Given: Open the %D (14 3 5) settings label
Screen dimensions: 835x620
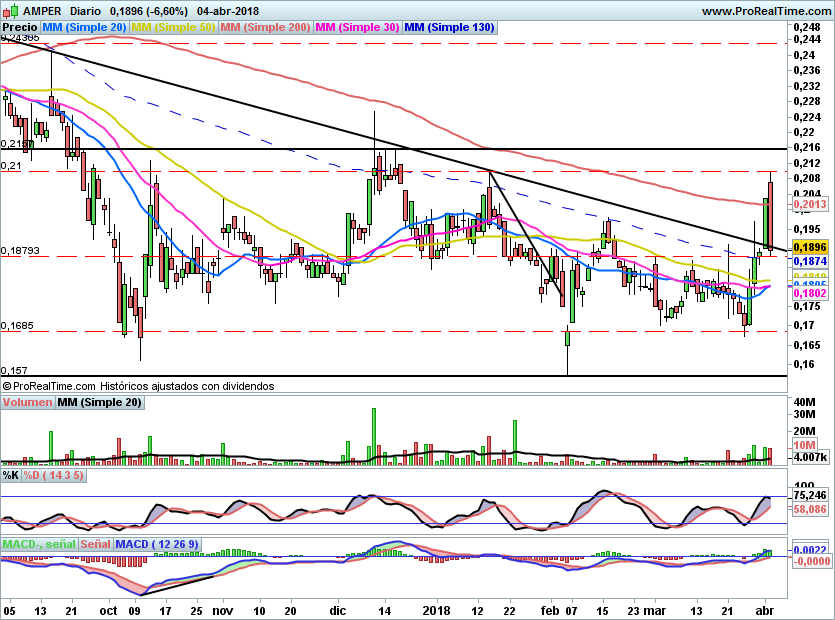Looking at the screenshot, I should pyautogui.click(x=53, y=475).
